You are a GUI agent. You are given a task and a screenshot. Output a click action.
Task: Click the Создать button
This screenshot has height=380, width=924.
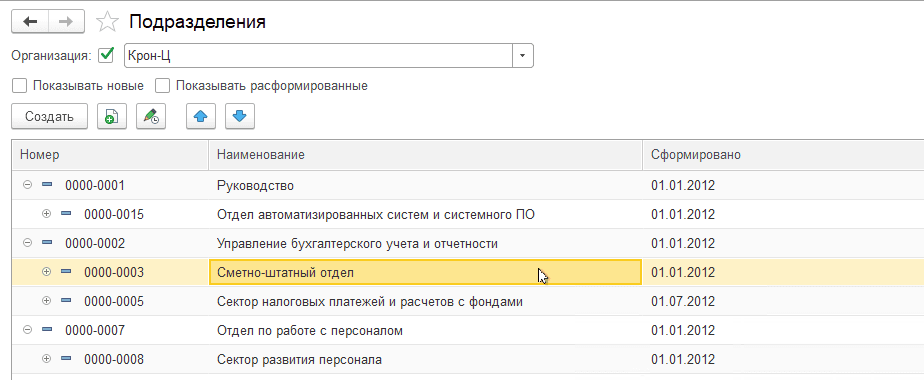pos(50,116)
